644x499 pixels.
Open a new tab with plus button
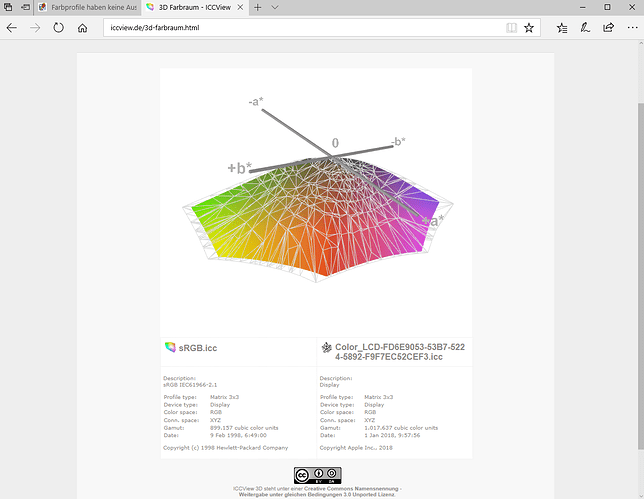(257, 7)
